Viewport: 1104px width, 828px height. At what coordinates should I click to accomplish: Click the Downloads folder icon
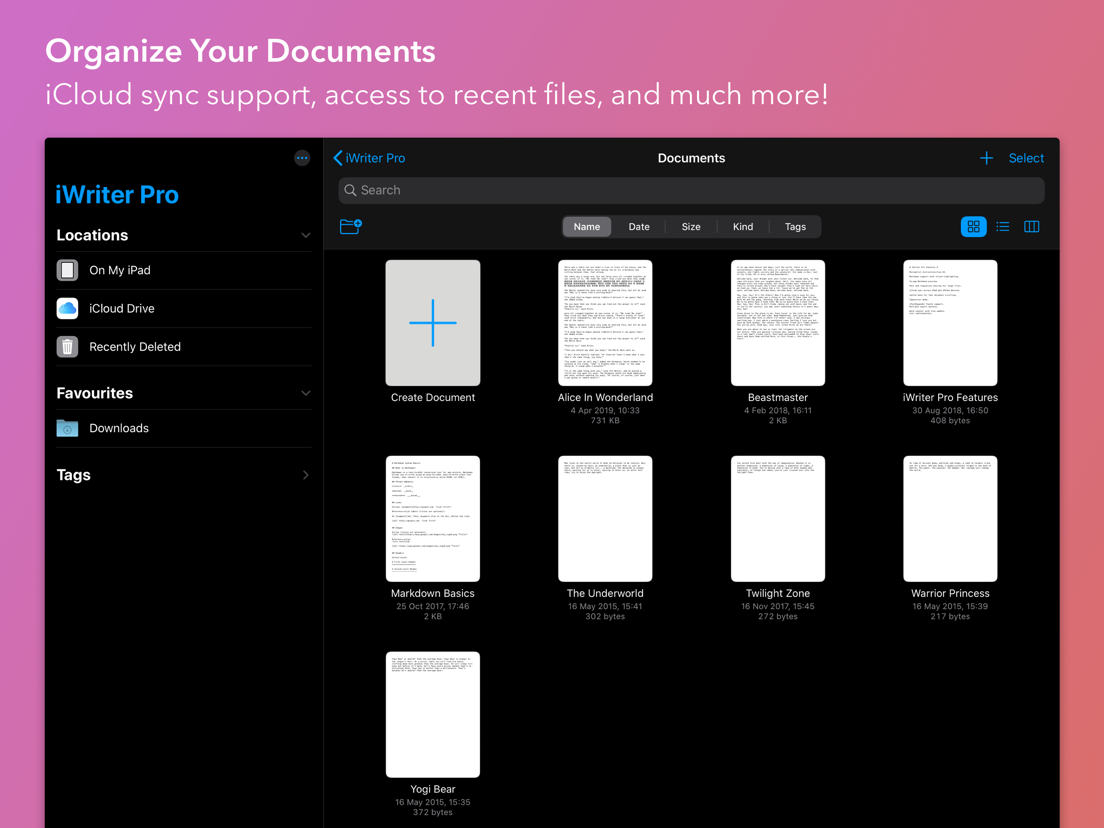tap(68, 428)
